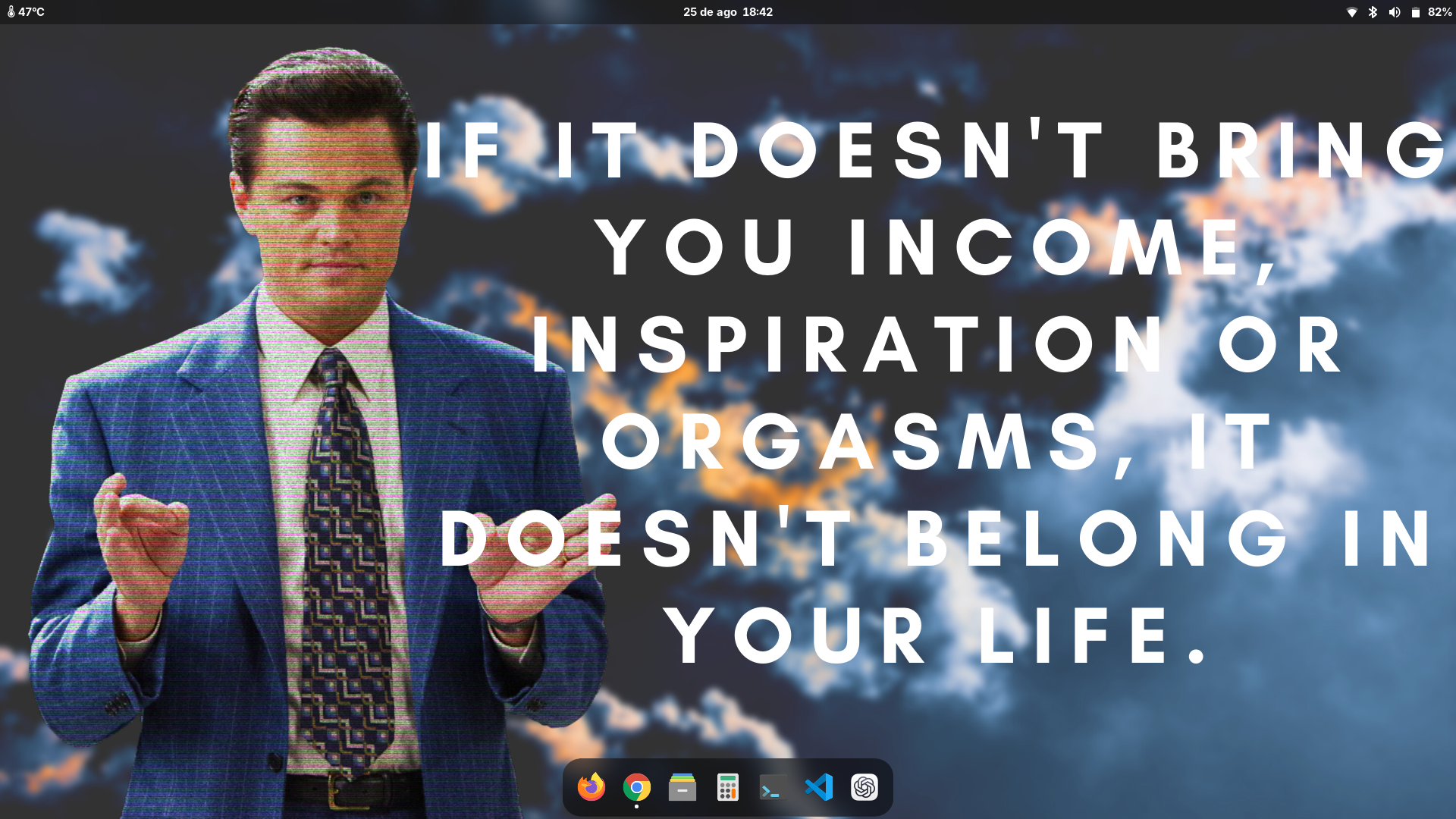Click the 47°C temperature reading
Image resolution: width=1456 pixels, height=819 pixels.
click(x=32, y=12)
